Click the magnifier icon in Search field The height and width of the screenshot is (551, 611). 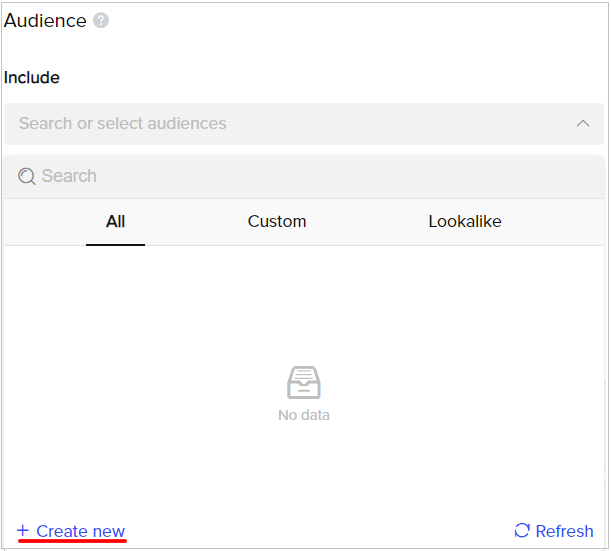(27, 176)
